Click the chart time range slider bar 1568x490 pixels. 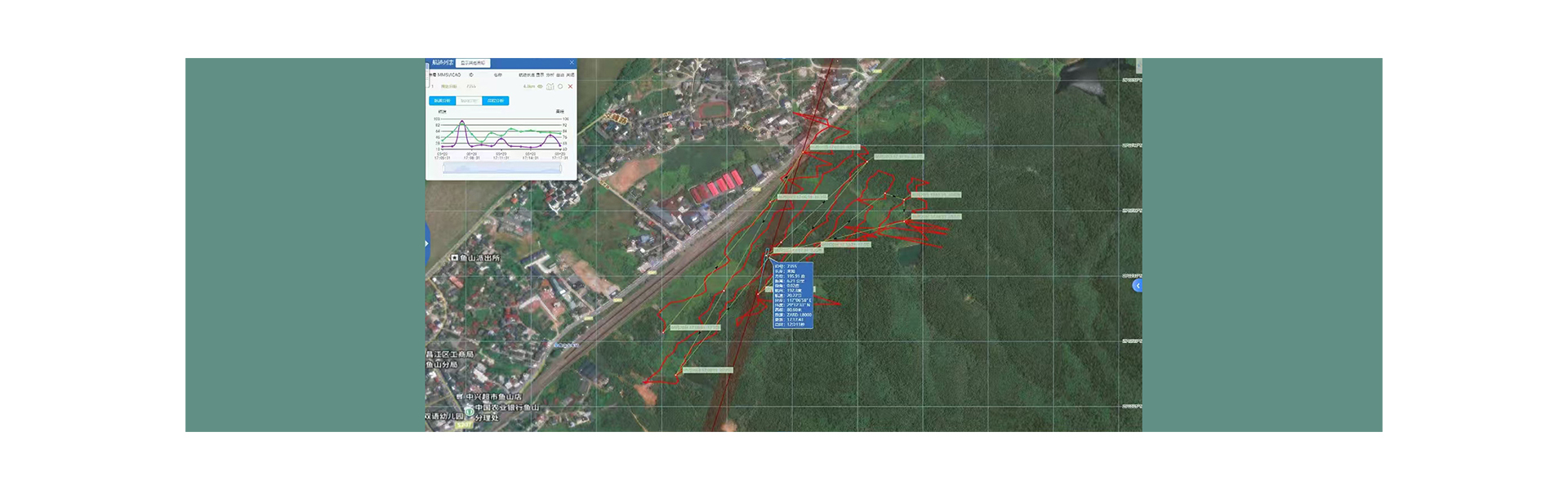click(x=502, y=168)
